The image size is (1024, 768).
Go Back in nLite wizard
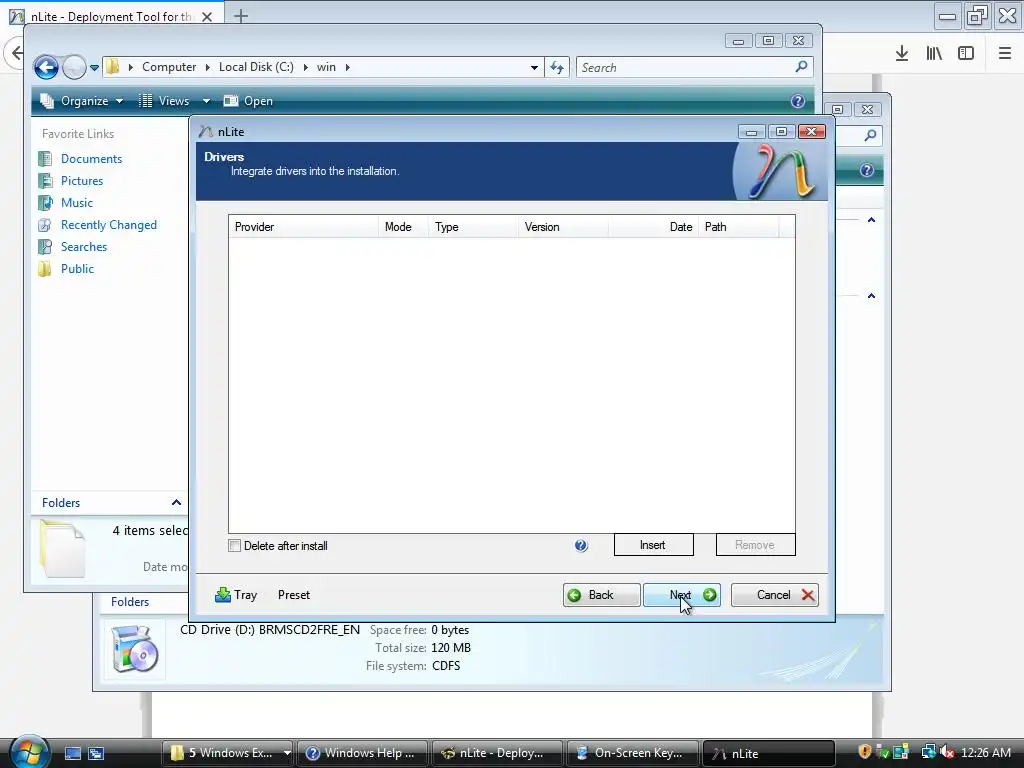point(601,595)
